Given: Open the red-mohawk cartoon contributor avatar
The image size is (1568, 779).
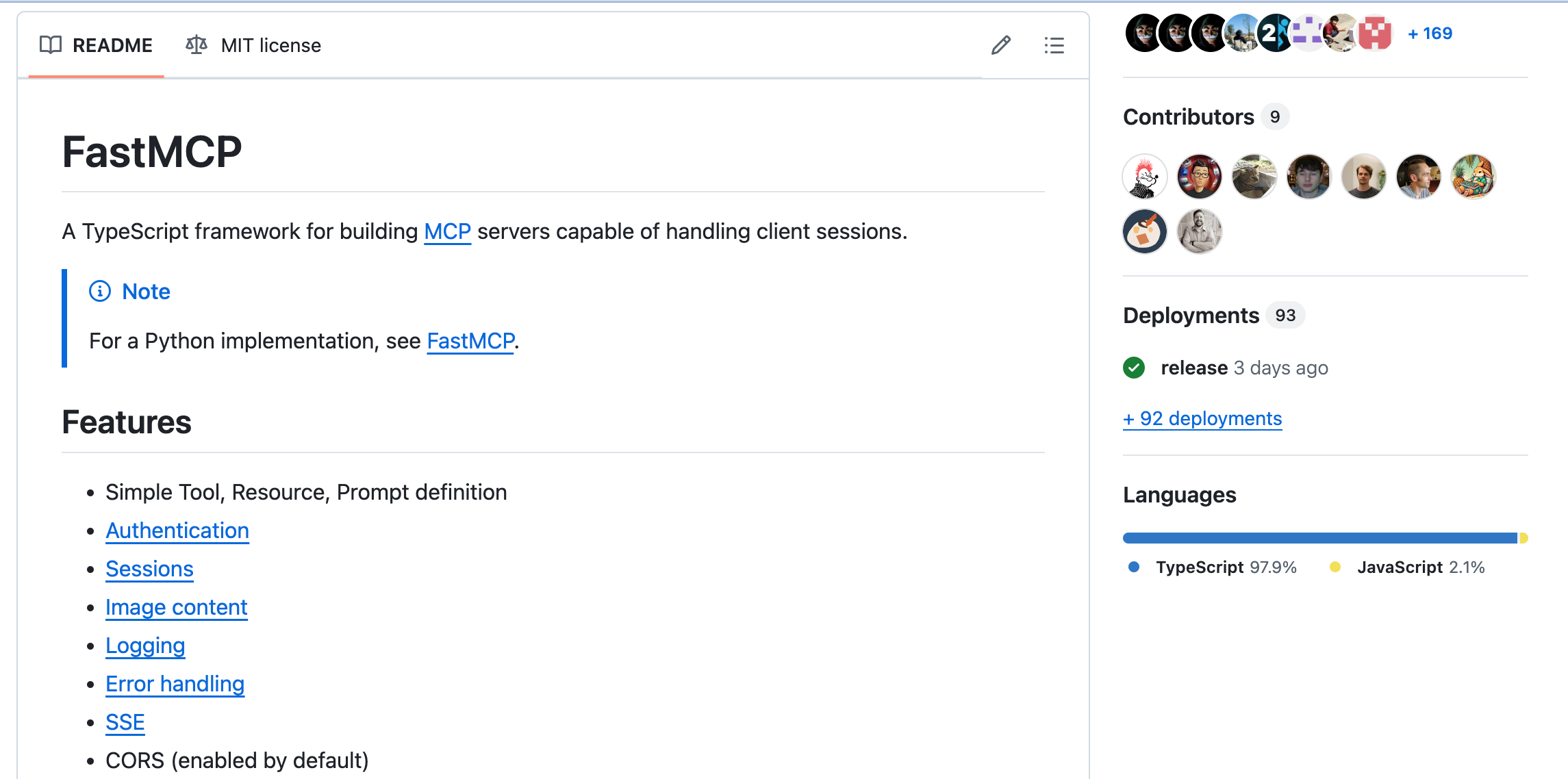Looking at the screenshot, I should tap(1145, 177).
